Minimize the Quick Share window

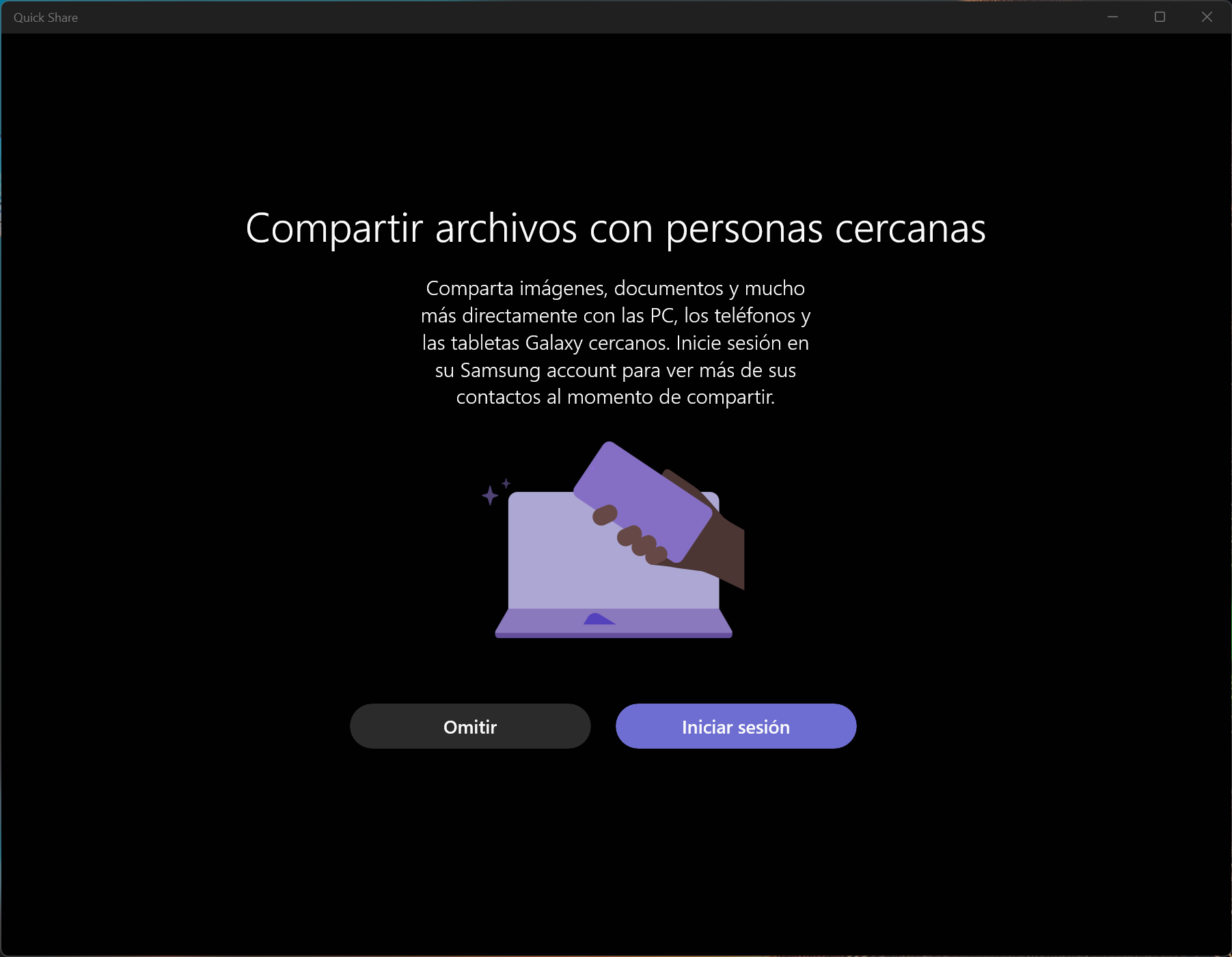coord(1112,17)
